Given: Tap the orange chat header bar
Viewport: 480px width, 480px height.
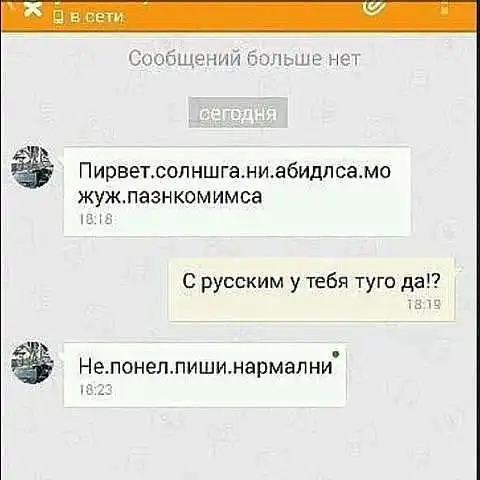Looking at the screenshot, I should pyautogui.click(x=239, y=15).
